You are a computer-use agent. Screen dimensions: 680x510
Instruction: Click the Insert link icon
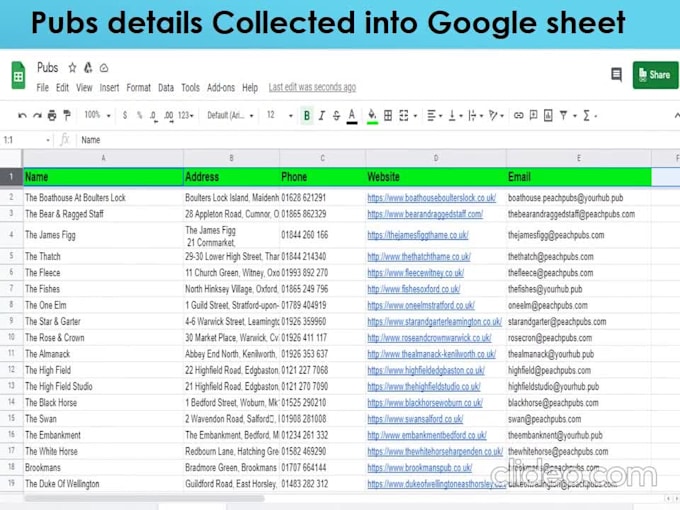(x=518, y=115)
